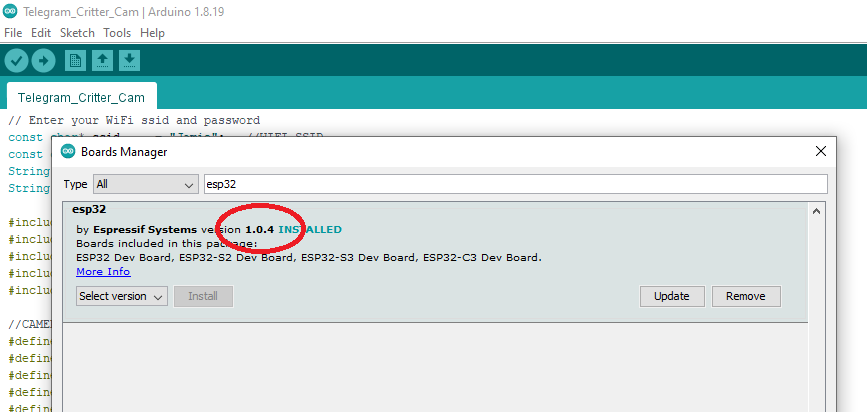Screen dimensions: 867x412
Task: Click the Open sketch up-arrow icon
Action: 102,60
